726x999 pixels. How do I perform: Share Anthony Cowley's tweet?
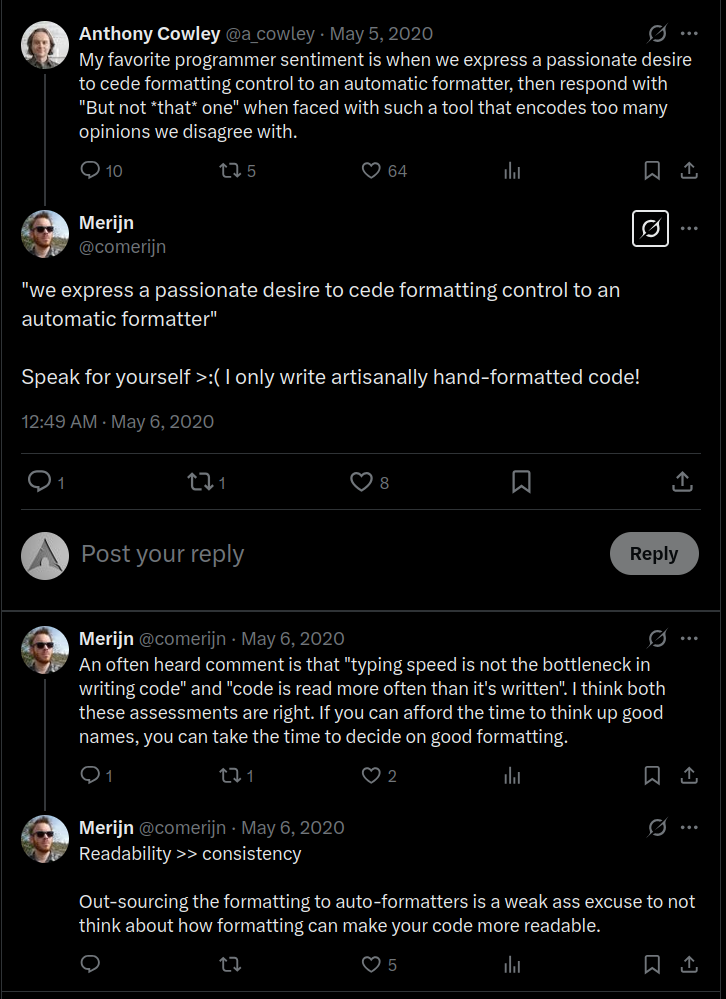point(689,171)
